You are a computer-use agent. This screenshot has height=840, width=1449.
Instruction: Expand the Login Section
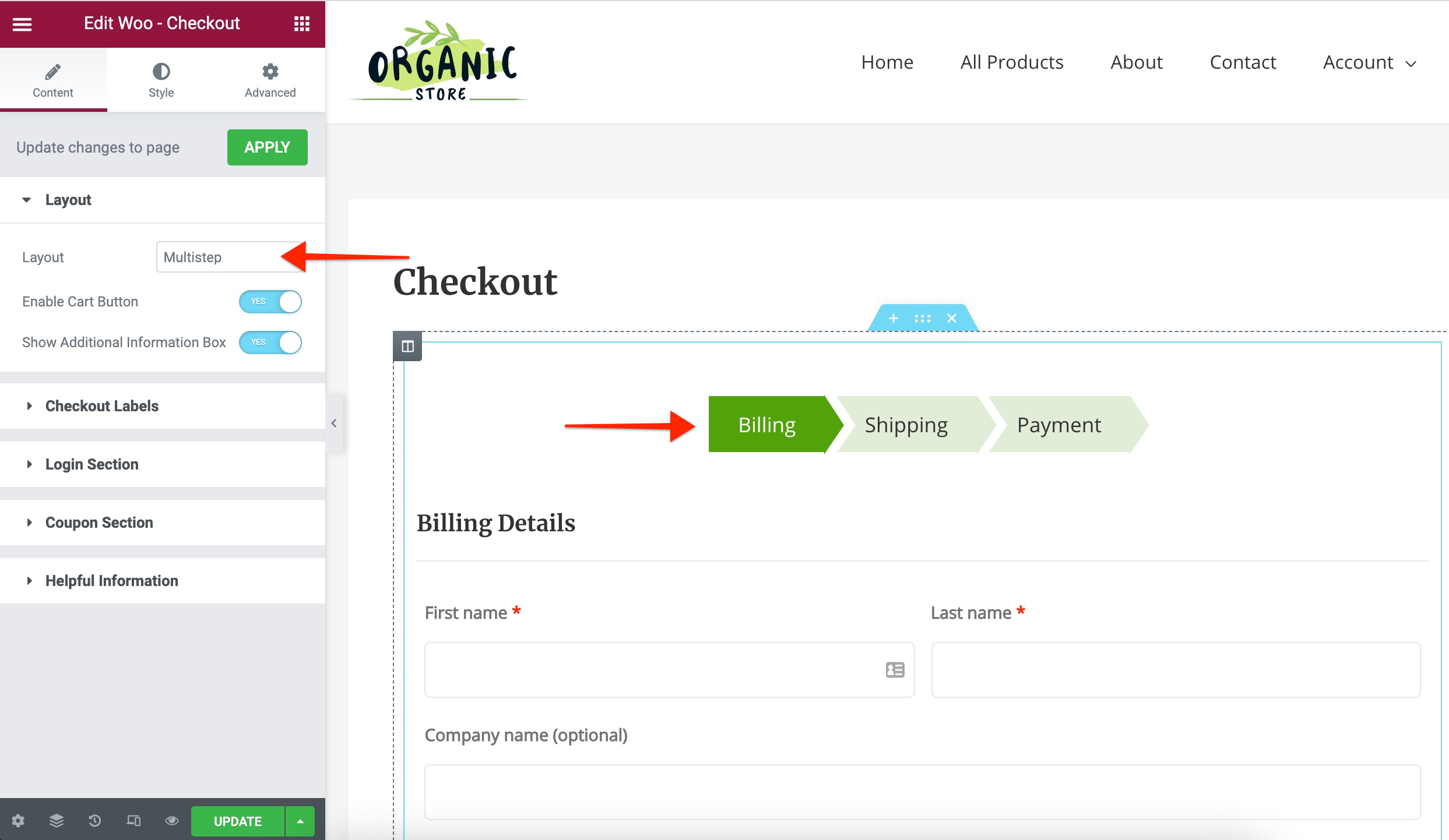point(163,464)
